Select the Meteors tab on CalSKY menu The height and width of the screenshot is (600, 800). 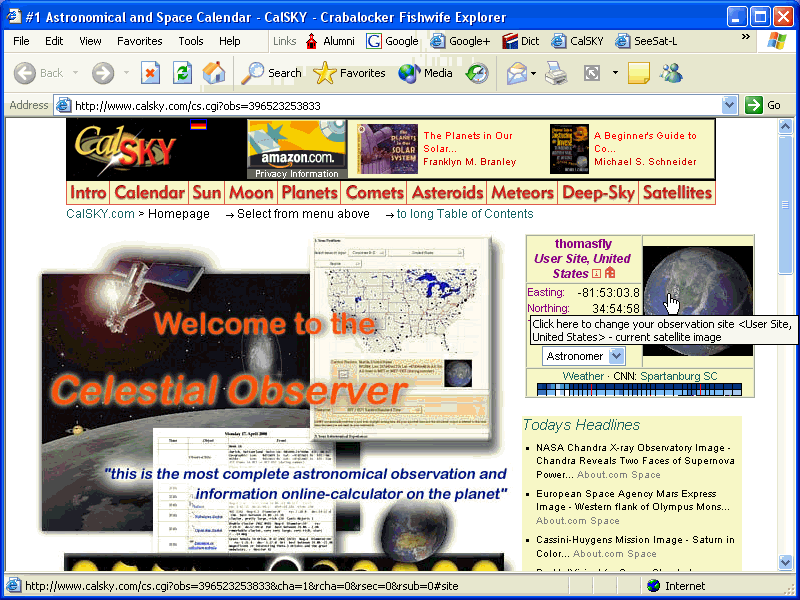point(522,193)
